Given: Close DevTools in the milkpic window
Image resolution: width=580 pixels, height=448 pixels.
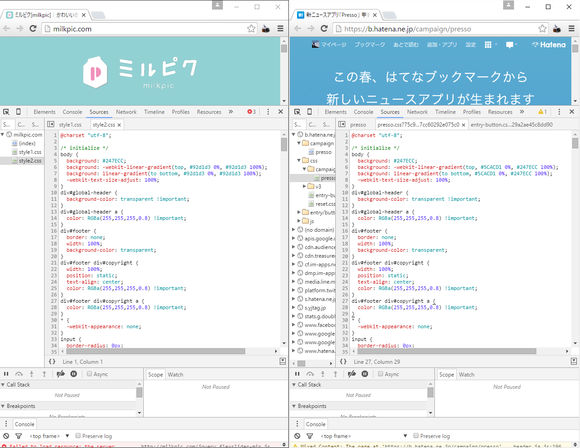Looking at the screenshot, I should (280, 112).
